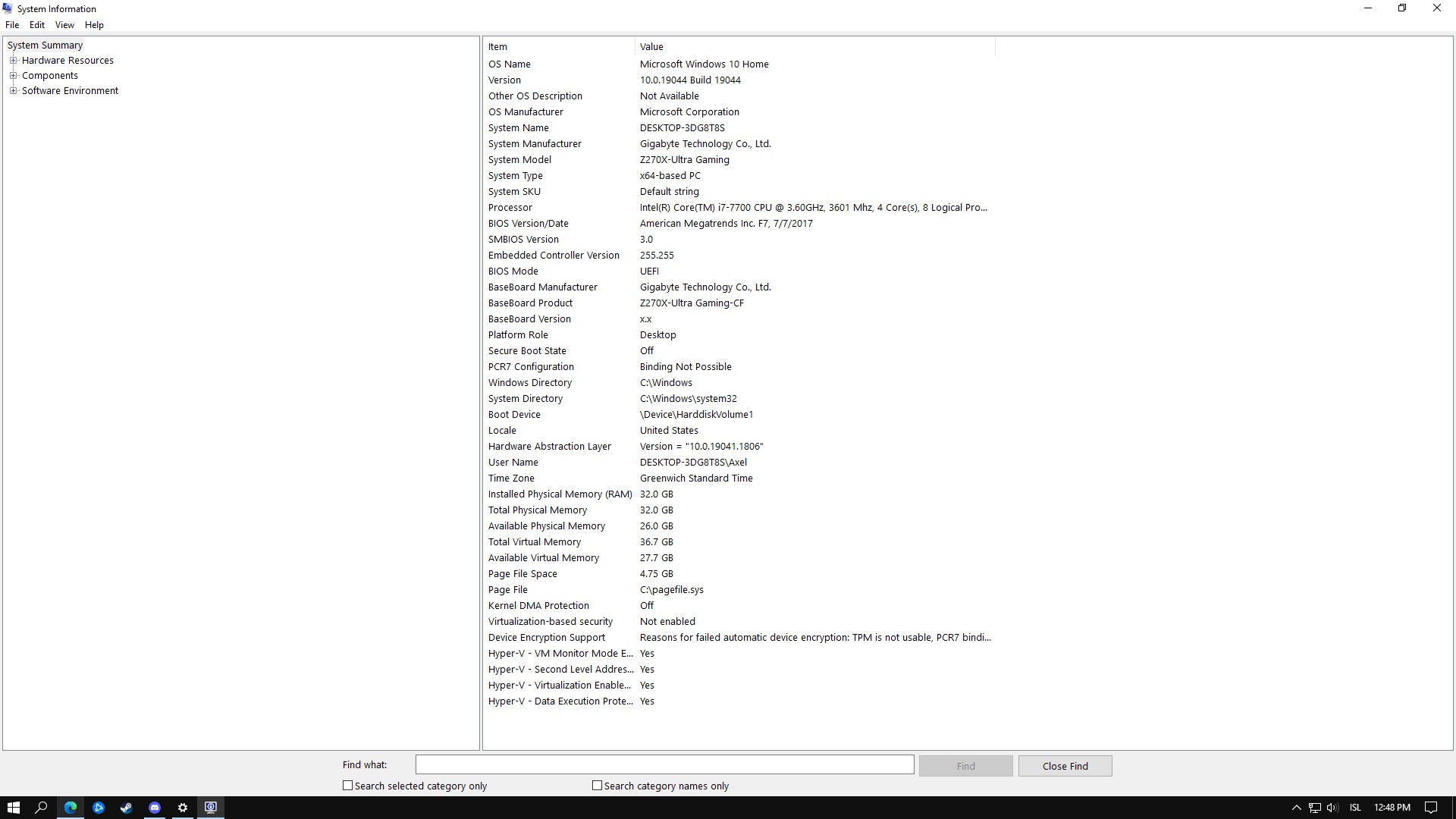Open the volume speaker tray icon
The height and width of the screenshot is (819, 1456).
pyautogui.click(x=1332, y=808)
